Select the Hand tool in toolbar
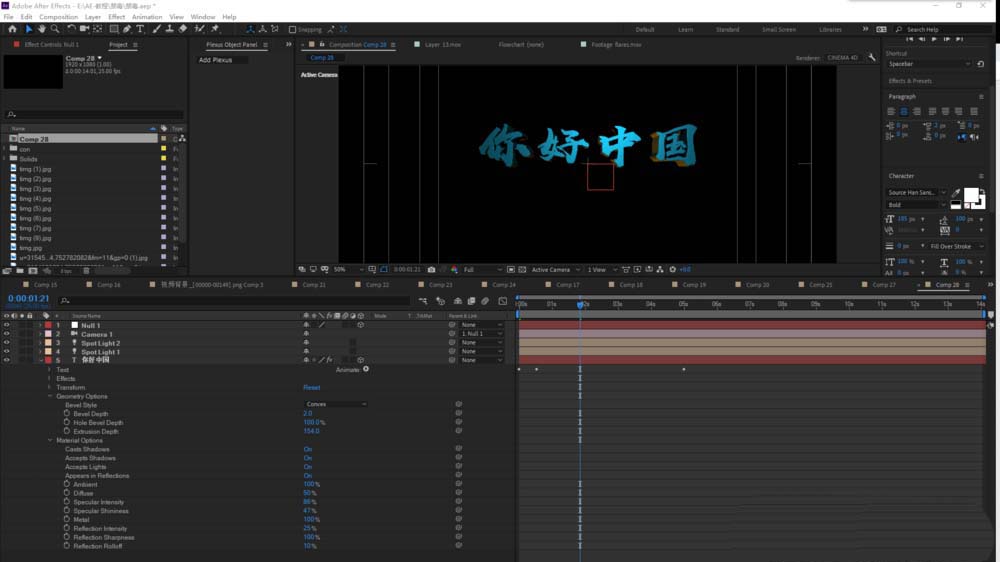This screenshot has height=562, width=1000. 41,29
